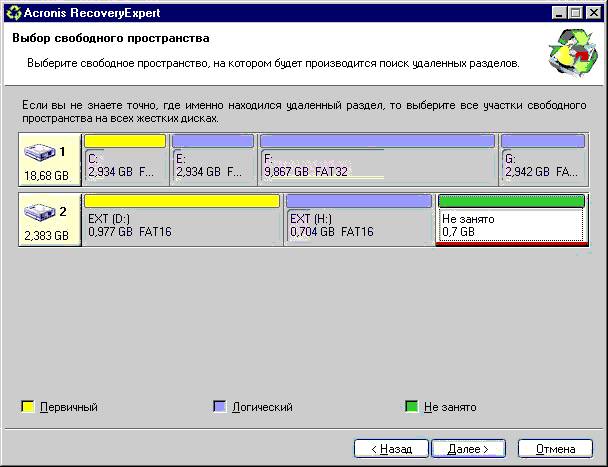Select the EXT (D:) 0,977 GB partition
Viewport: 608px width, 467px height.
pyautogui.click(x=181, y=225)
